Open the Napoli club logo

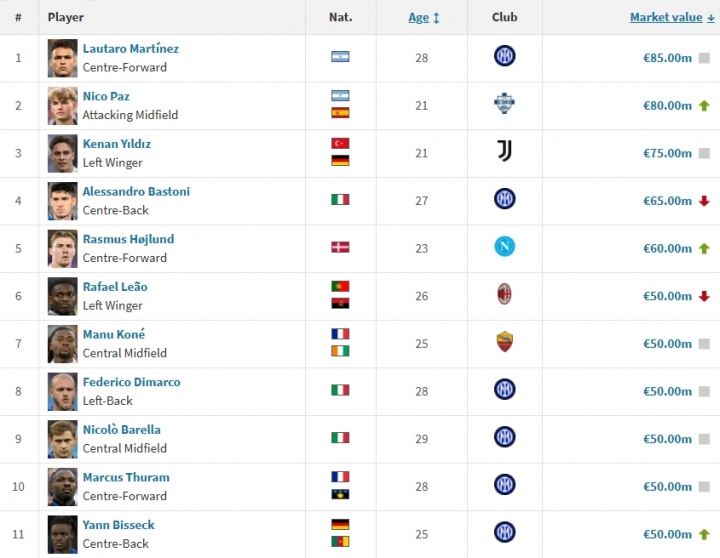tap(504, 247)
